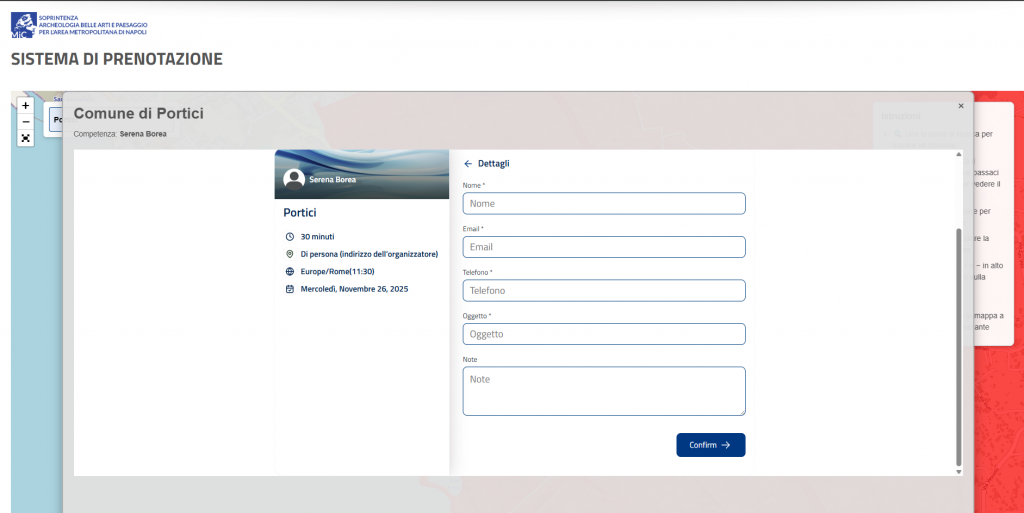Click the SISTEMA DI PRENOTAZIONE heading

pos(116,60)
